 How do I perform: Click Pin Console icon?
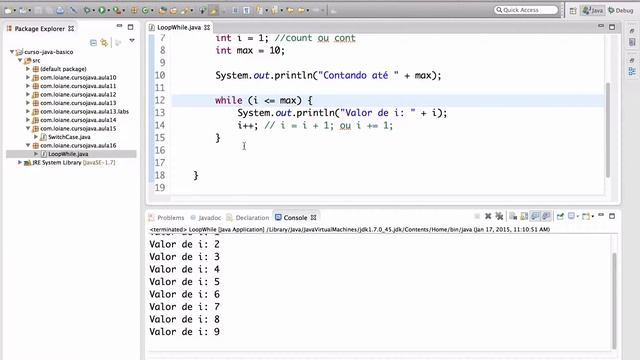(560, 216)
